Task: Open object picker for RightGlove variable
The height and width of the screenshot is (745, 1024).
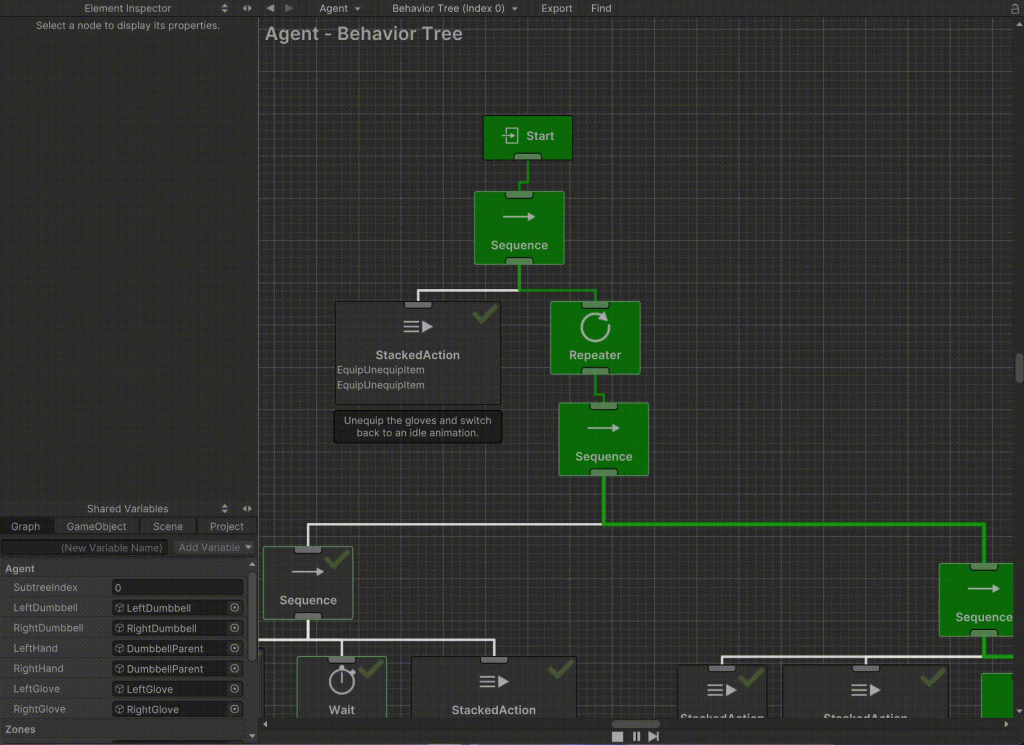Action: (x=235, y=710)
